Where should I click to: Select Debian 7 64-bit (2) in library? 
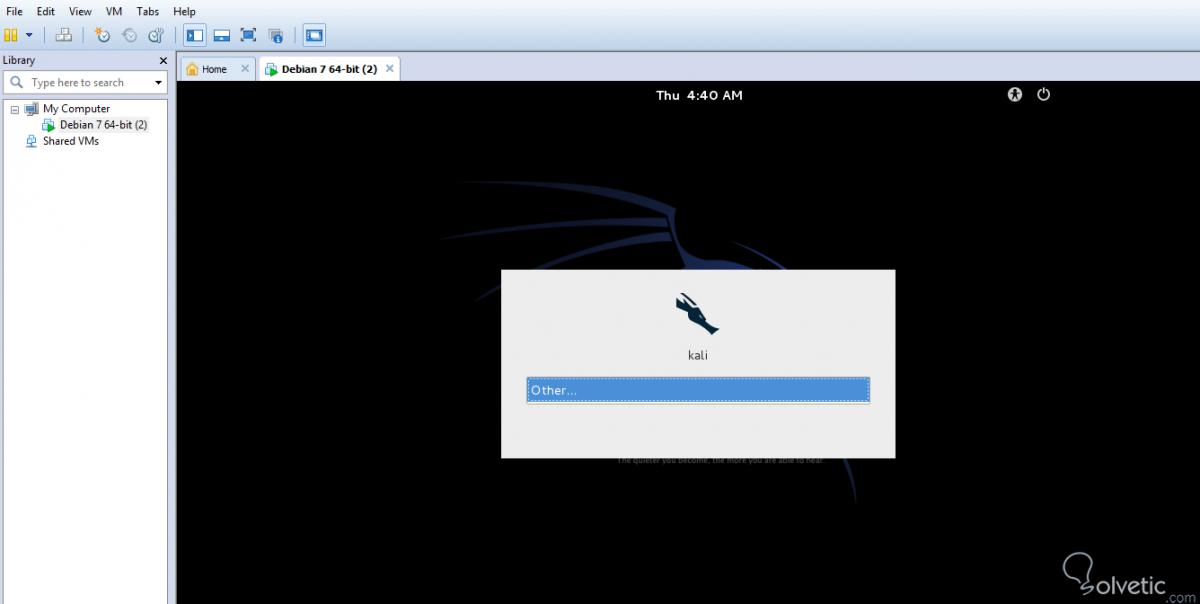[x=103, y=125]
